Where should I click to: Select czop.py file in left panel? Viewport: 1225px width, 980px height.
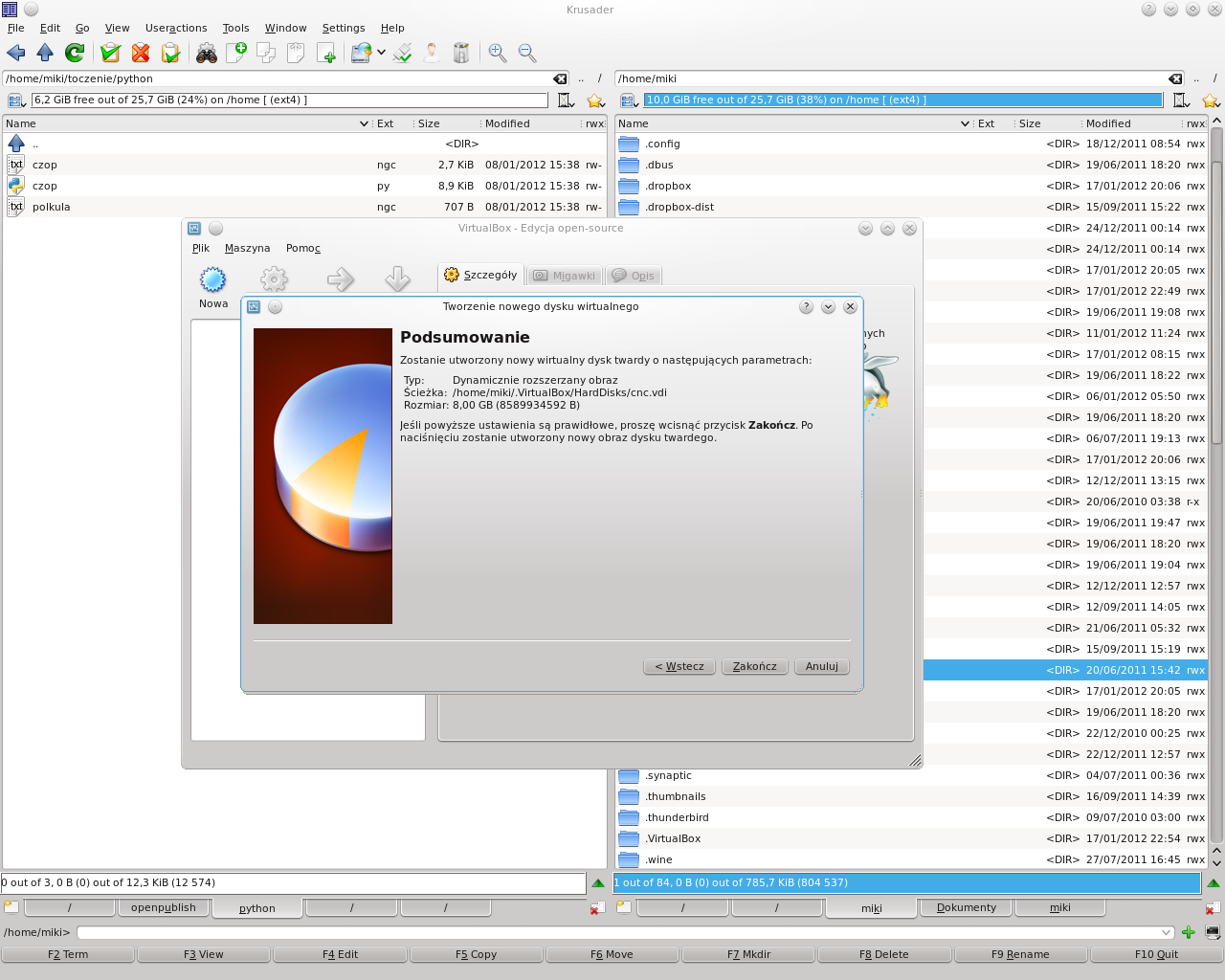pyautogui.click(x=304, y=186)
